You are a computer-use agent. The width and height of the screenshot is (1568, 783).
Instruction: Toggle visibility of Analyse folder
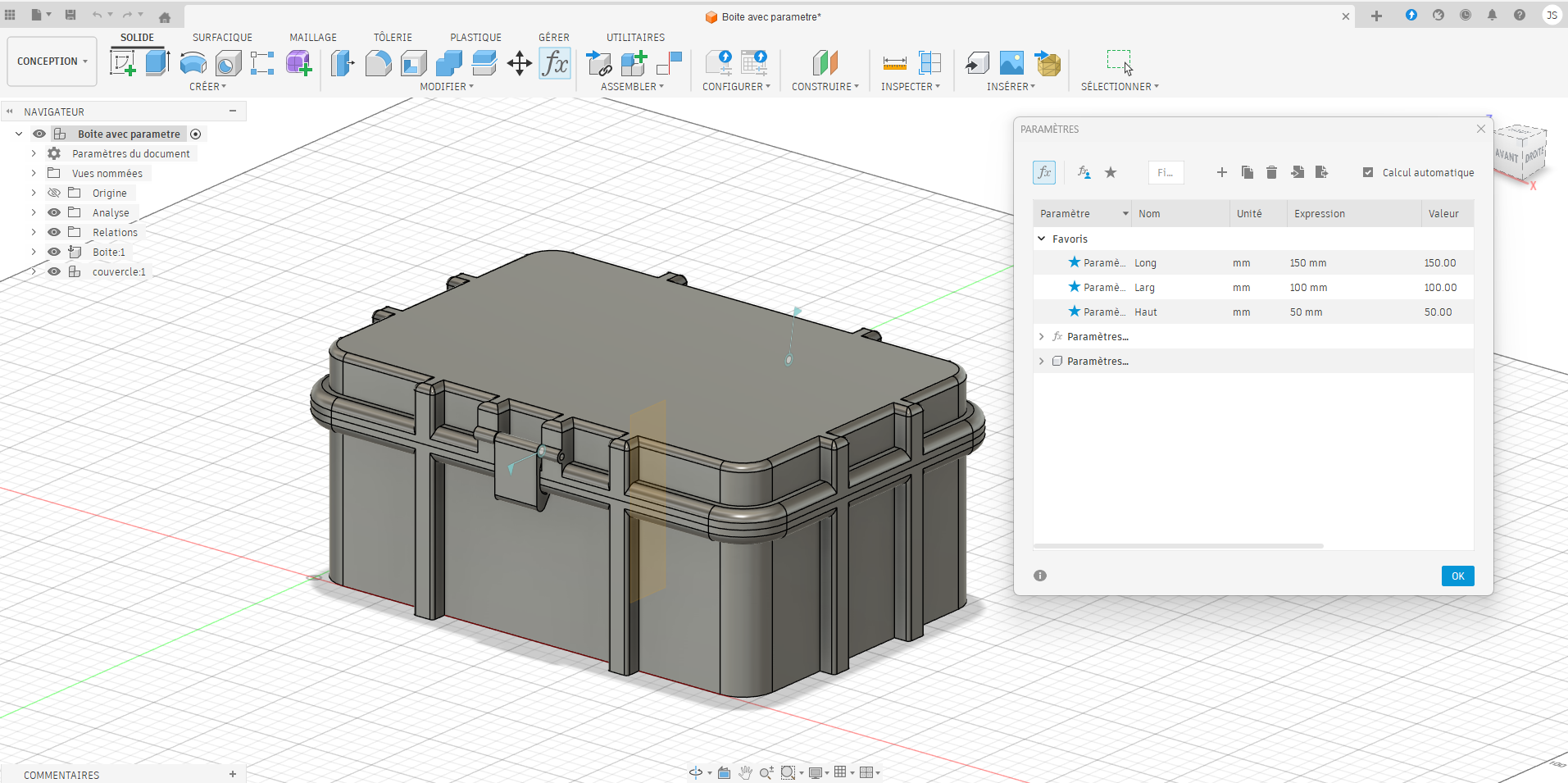[54, 212]
